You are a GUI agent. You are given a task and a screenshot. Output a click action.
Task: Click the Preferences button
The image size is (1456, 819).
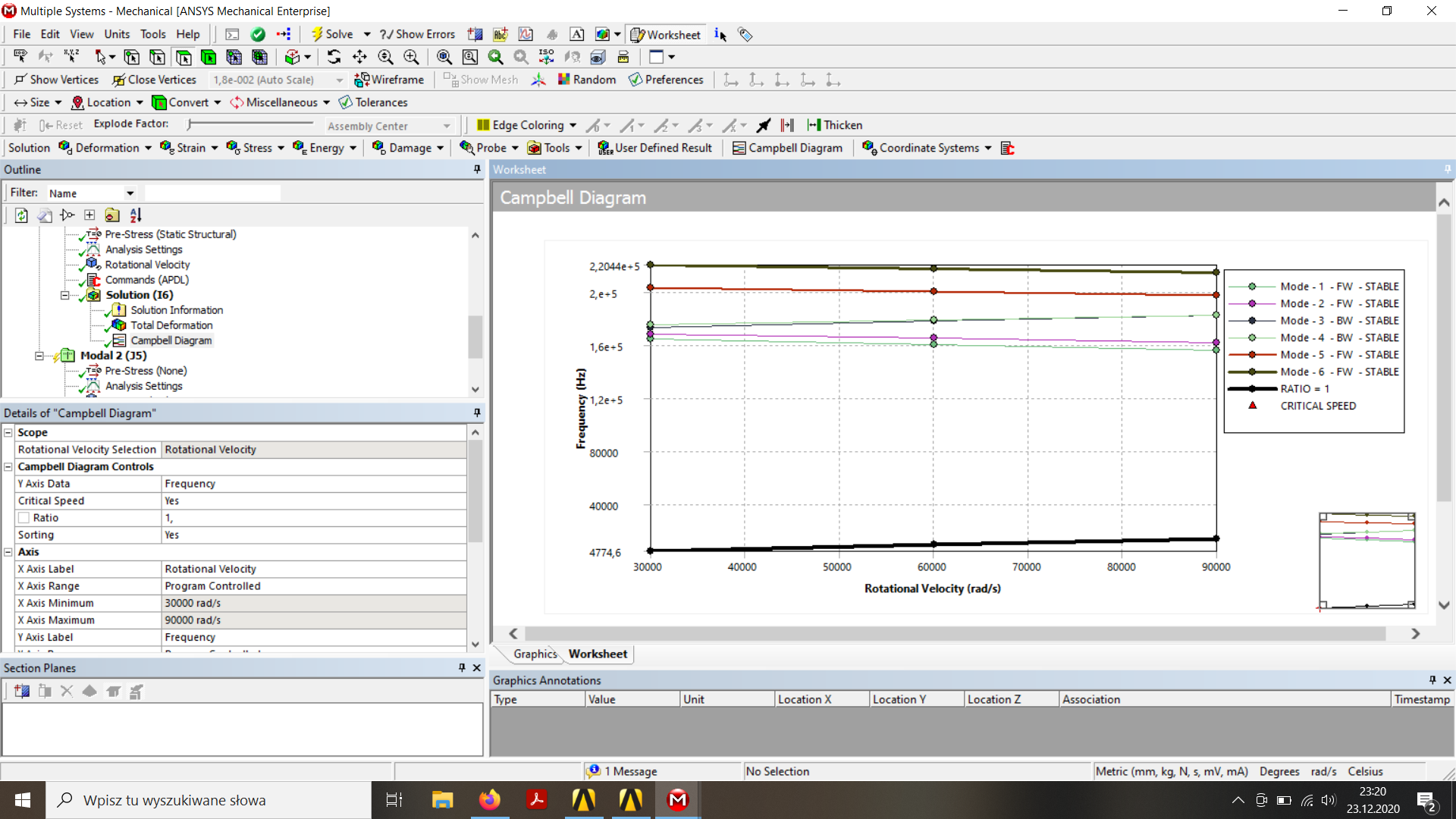click(x=666, y=80)
